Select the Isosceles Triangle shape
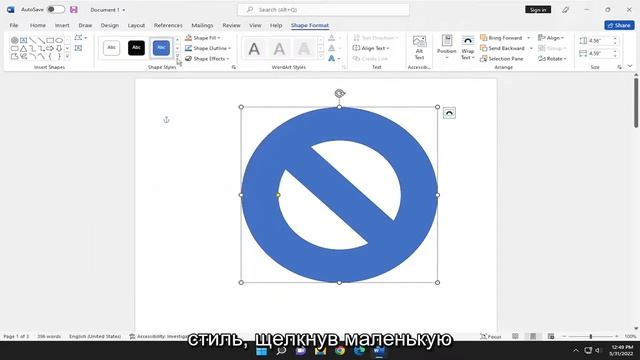Screen dimensions: 640x360 click(x=24, y=48)
